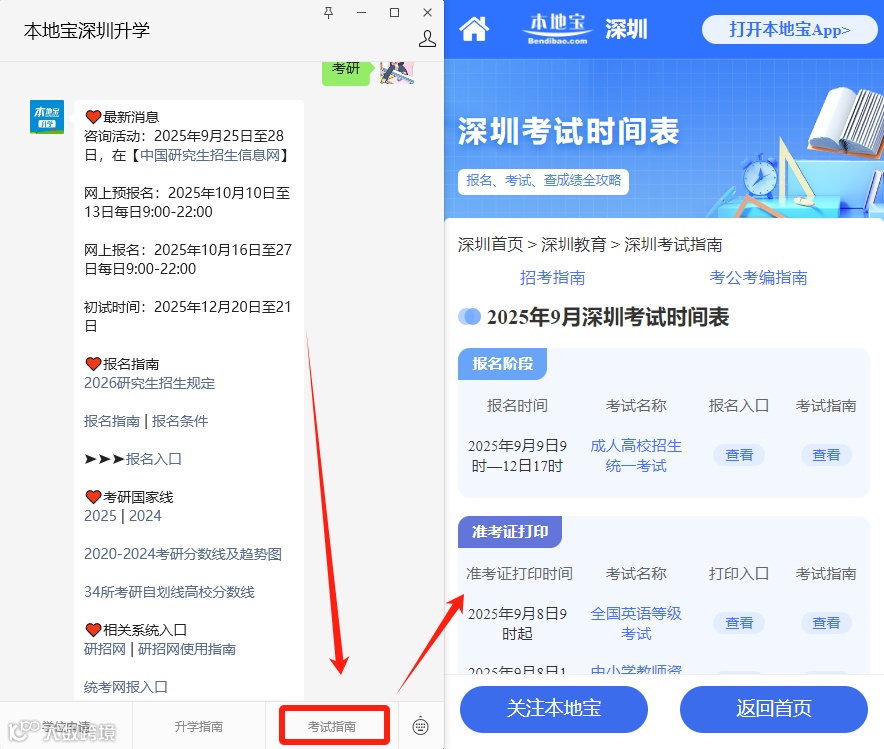This screenshot has width=884, height=749.
Task: Select the 深圳考试时间表 banner title
Action: [568, 131]
